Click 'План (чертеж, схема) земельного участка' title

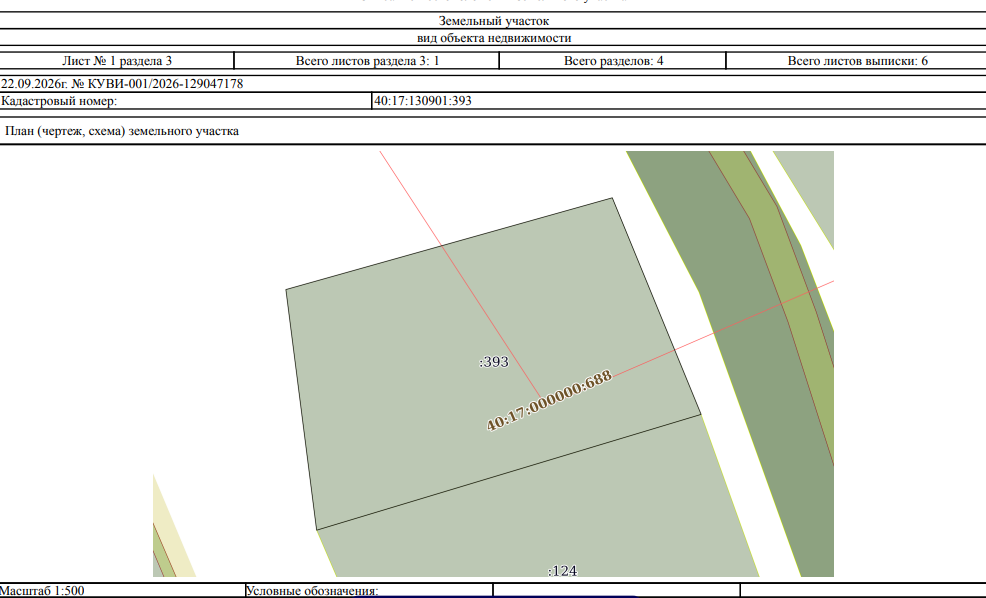(122, 131)
